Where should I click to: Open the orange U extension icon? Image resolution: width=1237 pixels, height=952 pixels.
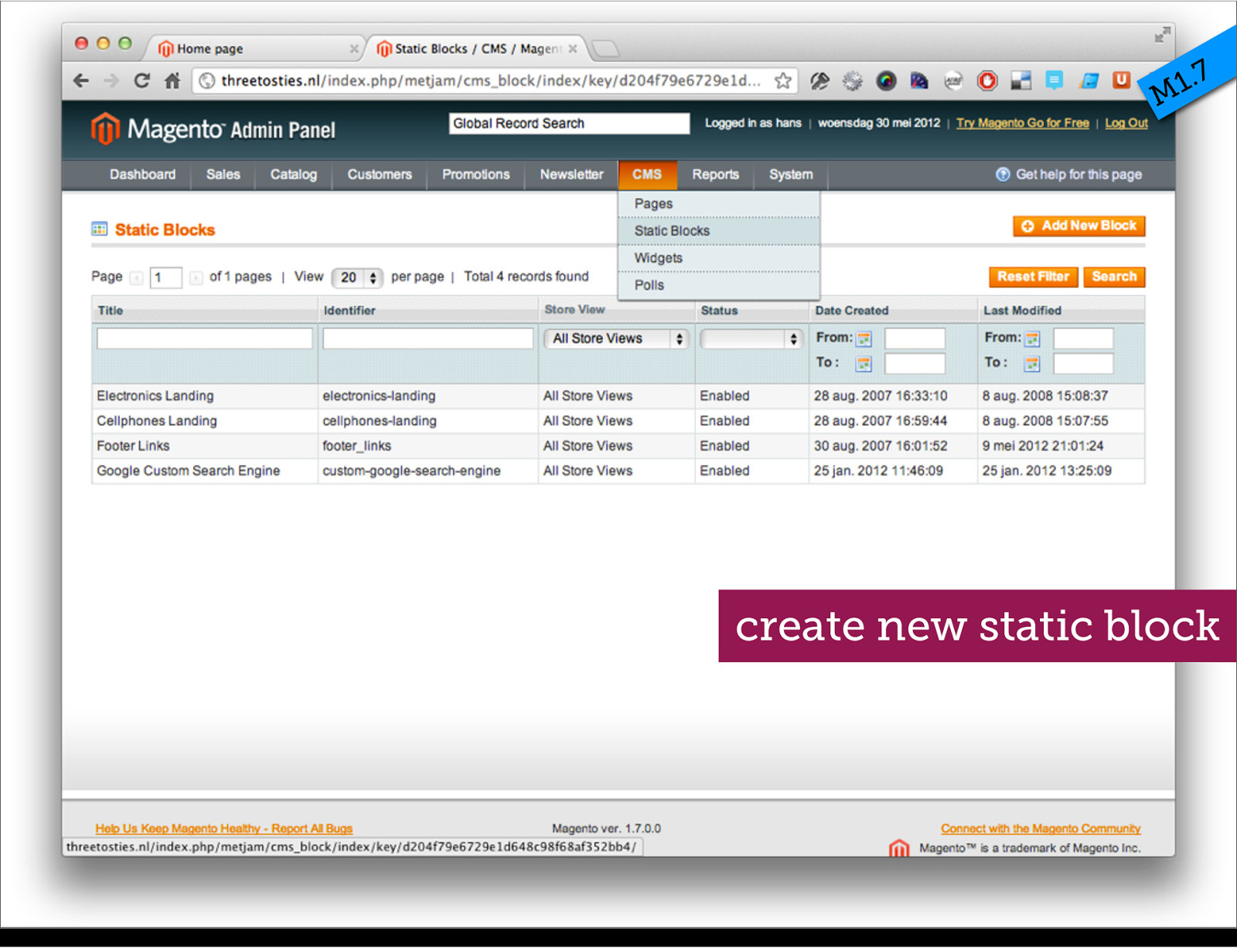coord(1121,80)
